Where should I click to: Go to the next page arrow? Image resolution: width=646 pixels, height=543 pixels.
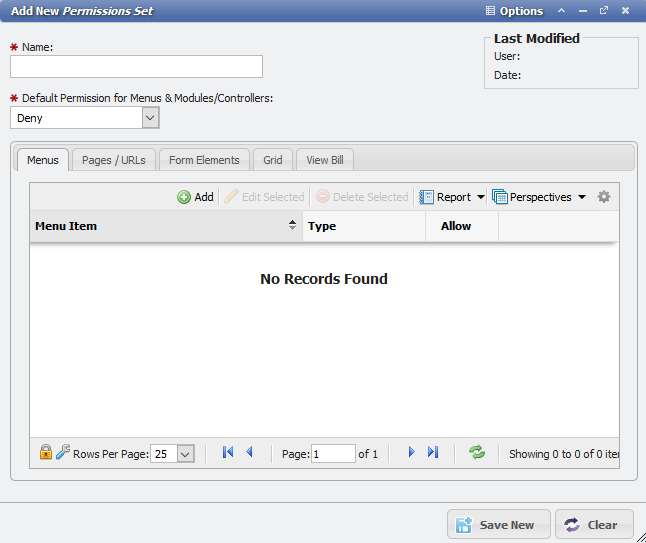[411, 453]
